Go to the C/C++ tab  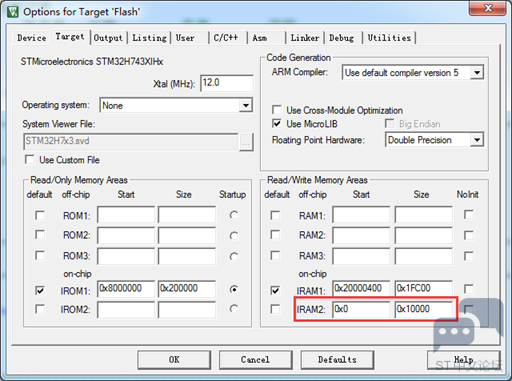[x=226, y=38]
